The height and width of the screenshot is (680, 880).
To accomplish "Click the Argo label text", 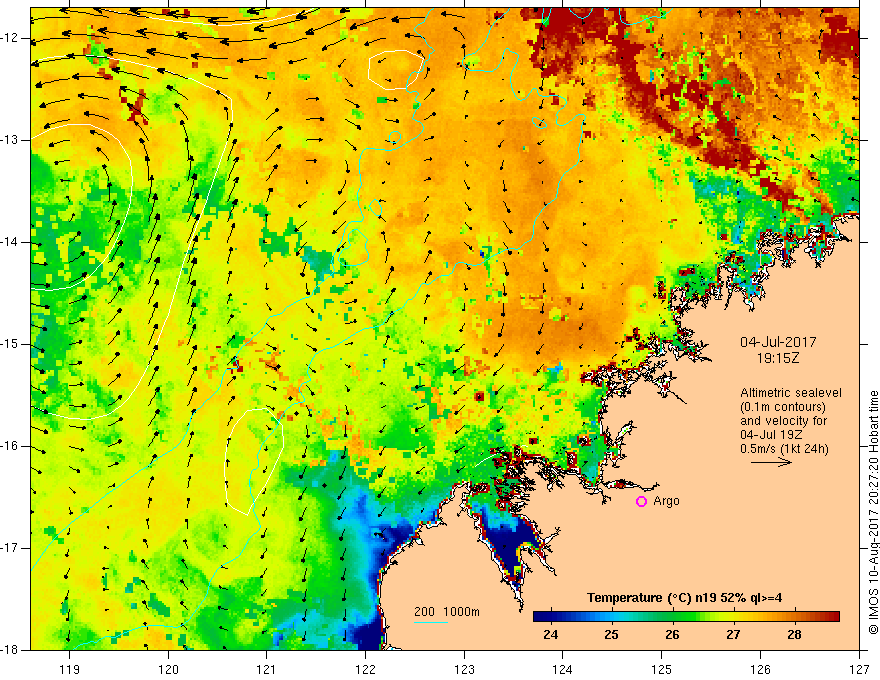I will pos(666,501).
